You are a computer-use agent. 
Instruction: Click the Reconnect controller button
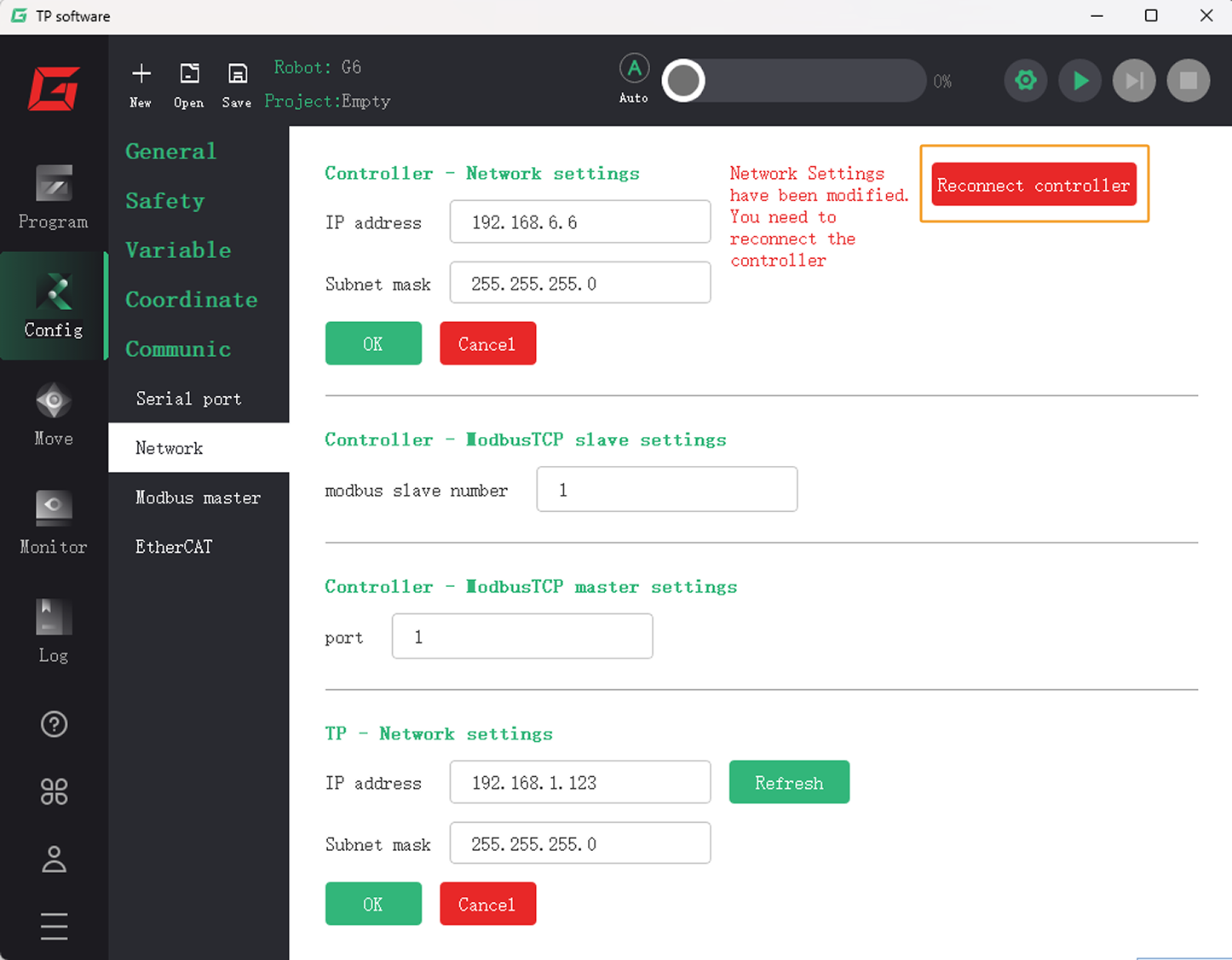pyautogui.click(x=1033, y=185)
